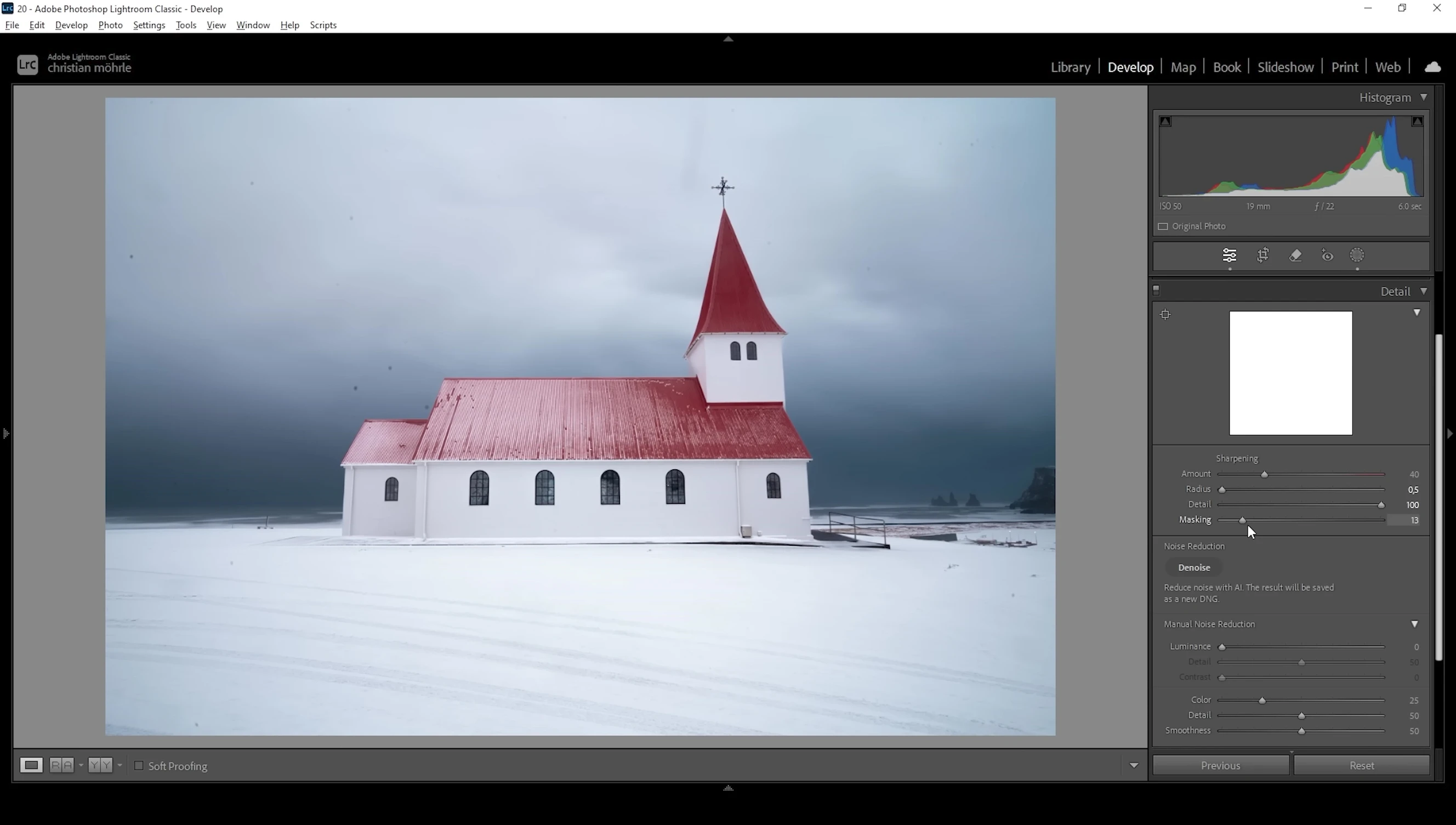Select the Crop overlay tool
This screenshot has width=1456, height=825.
click(x=1263, y=255)
